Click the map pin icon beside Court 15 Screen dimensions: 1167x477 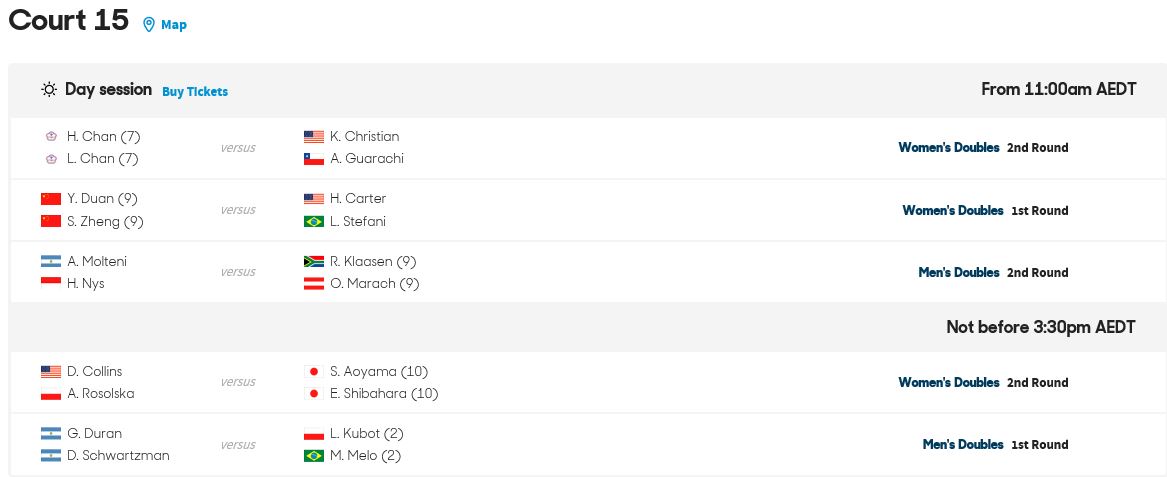click(149, 25)
